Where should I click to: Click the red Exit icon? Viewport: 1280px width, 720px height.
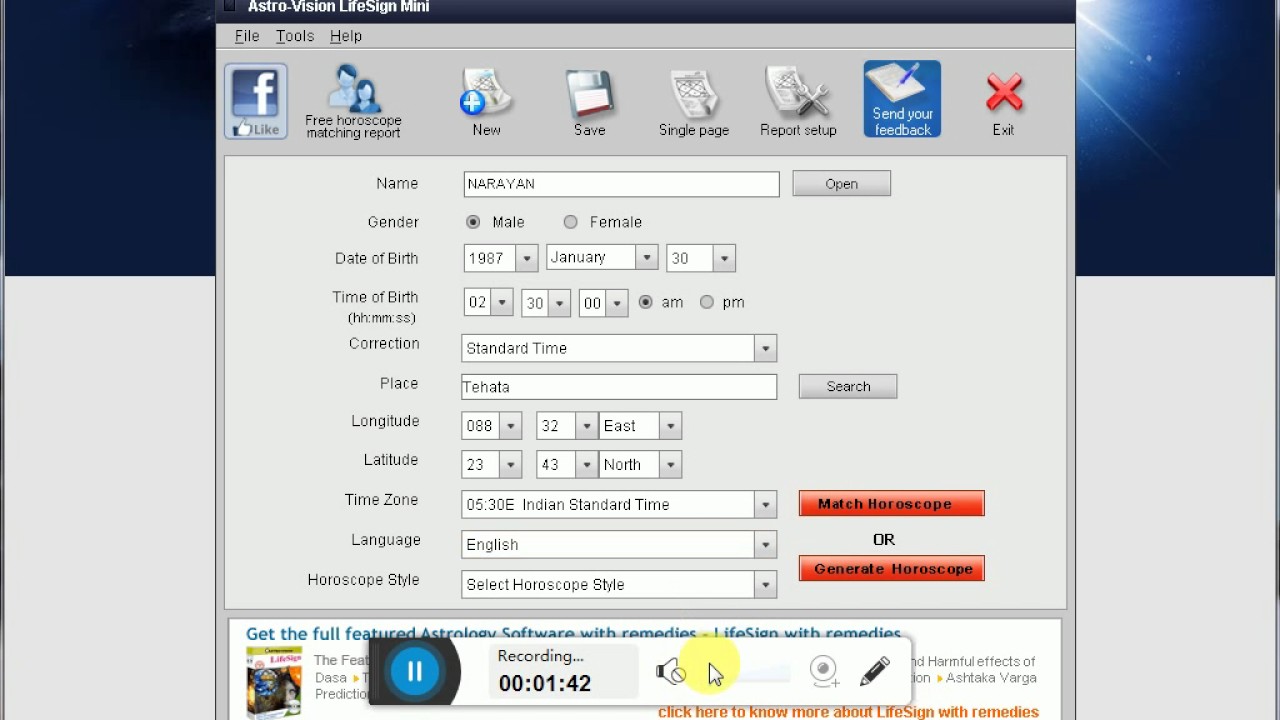point(1003,104)
